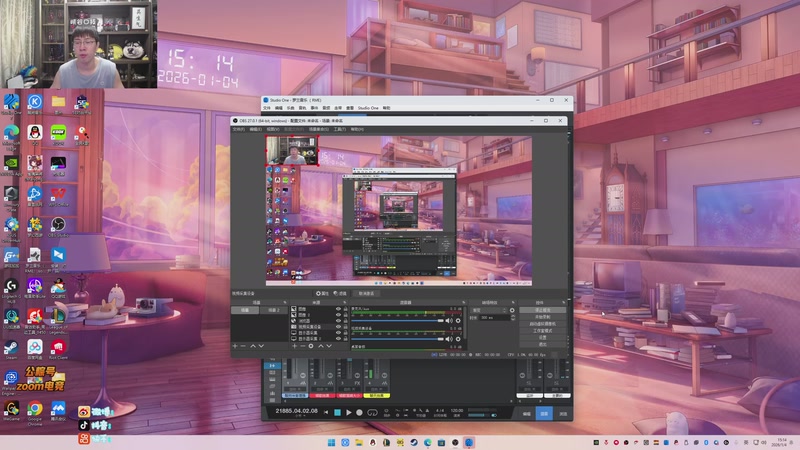Move selected scene down in the scenes list
Viewport: 800px width, 450px height.
pyautogui.click(x=261, y=346)
